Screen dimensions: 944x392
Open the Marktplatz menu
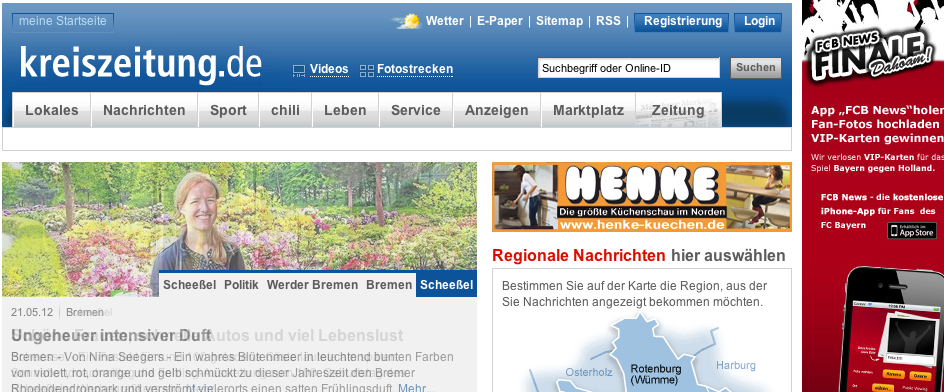588,110
